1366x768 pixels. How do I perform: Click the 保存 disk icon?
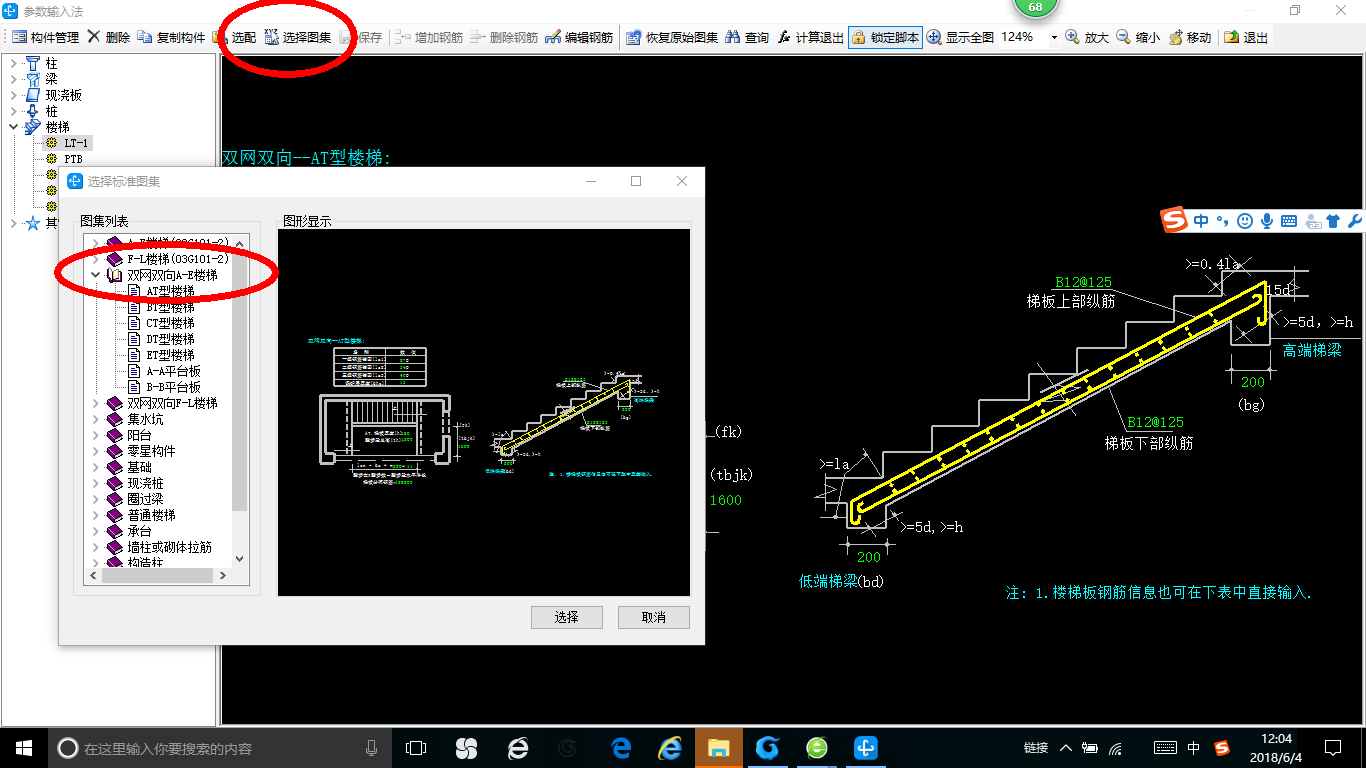[x=347, y=37]
